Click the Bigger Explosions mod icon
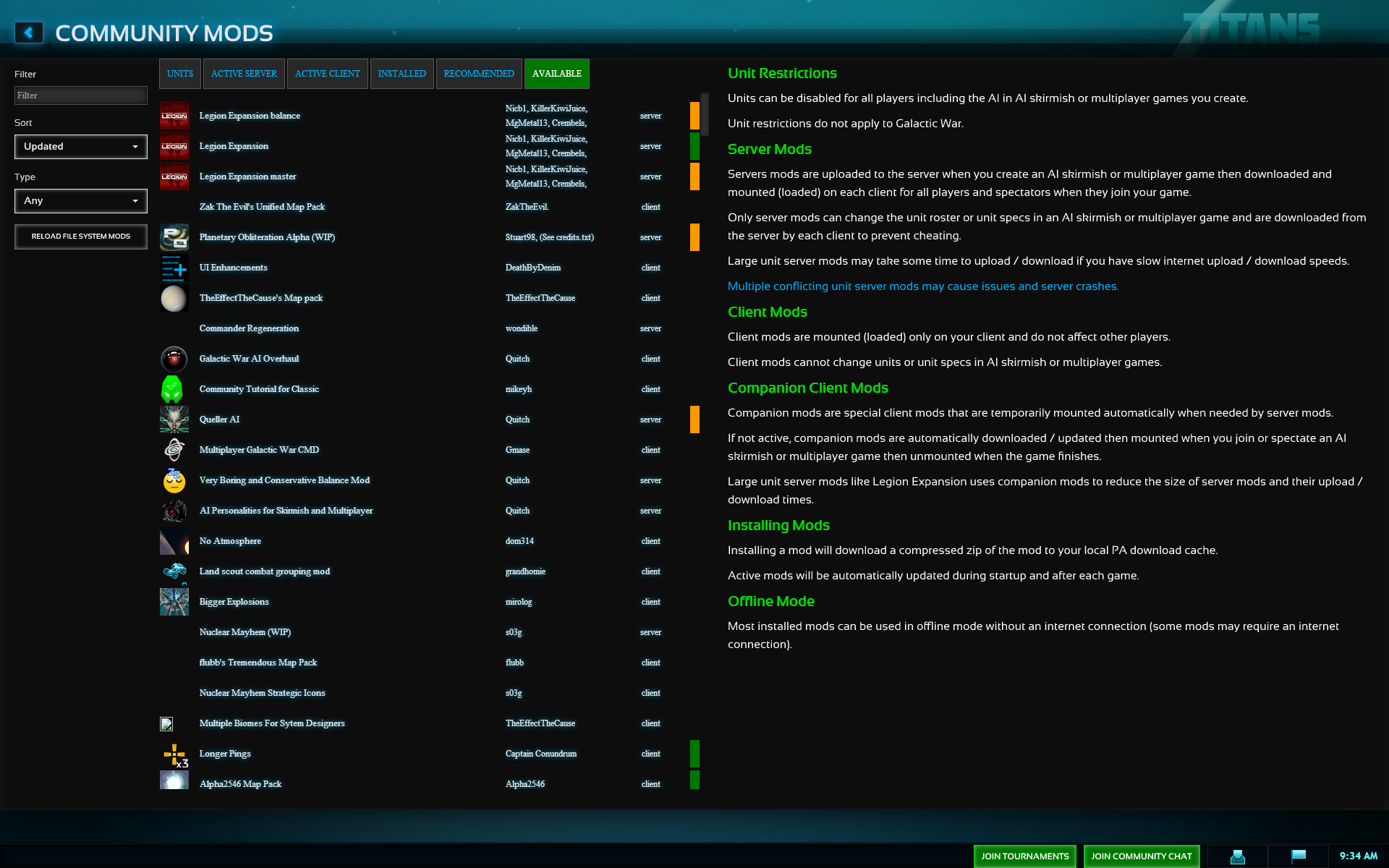This screenshot has width=1389, height=868. 174,602
